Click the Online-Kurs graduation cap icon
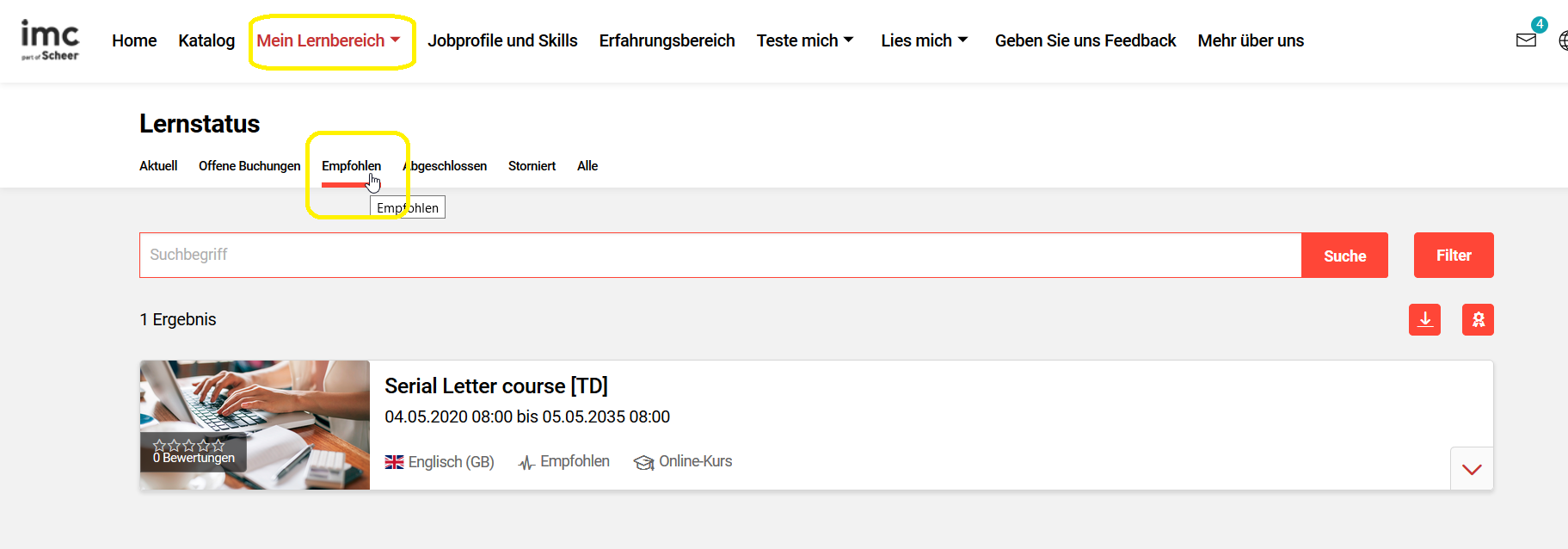 643,463
